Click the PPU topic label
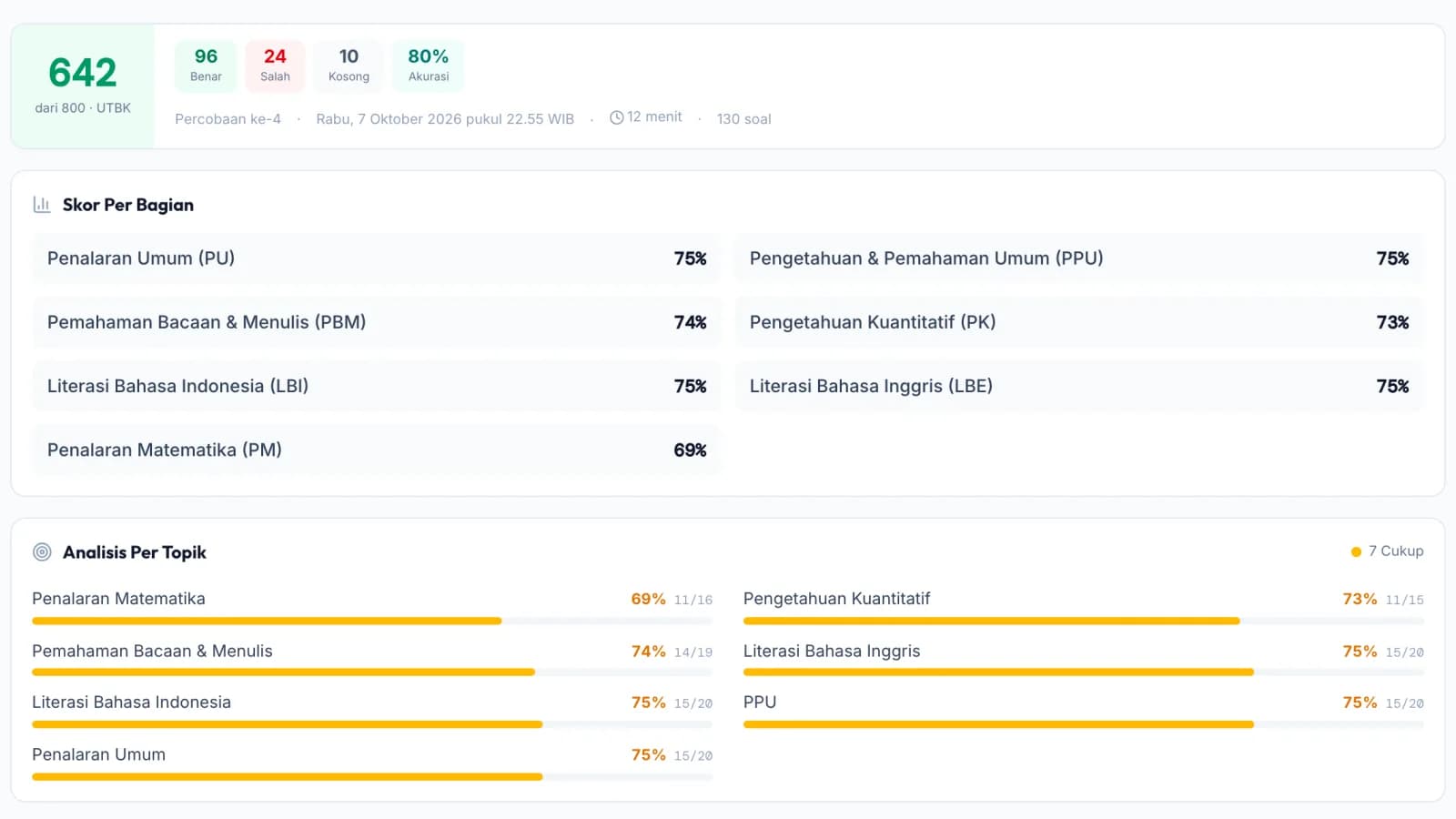This screenshot has width=1456, height=819. [760, 702]
